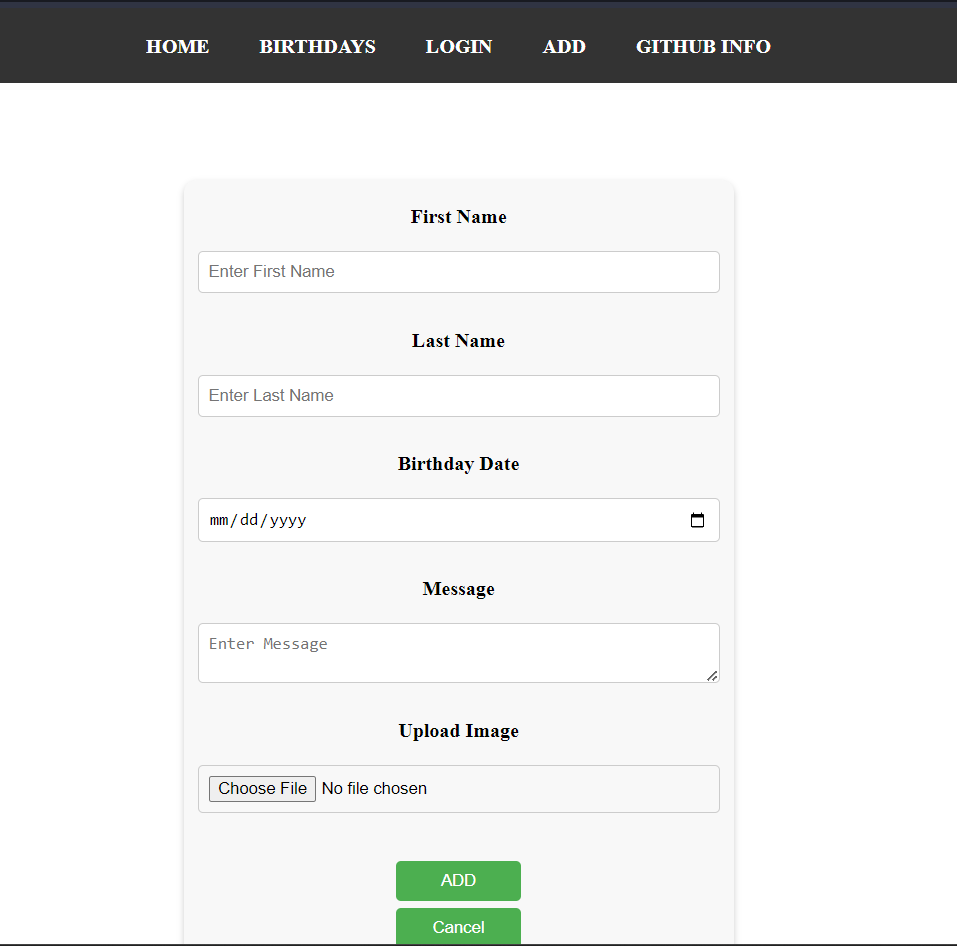This screenshot has width=957, height=946.
Task: Submit the form with green ADD button
Action: [458, 881]
